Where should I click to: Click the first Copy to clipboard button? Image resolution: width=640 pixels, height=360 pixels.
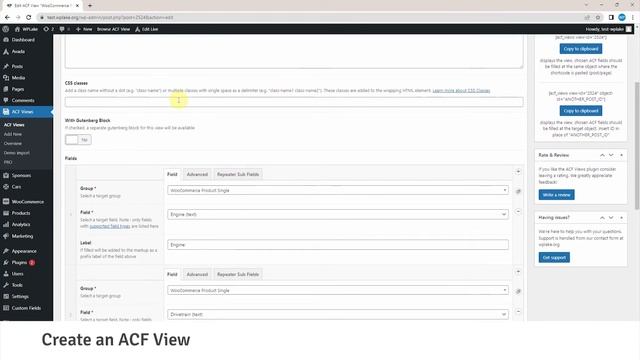[x=580, y=49]
